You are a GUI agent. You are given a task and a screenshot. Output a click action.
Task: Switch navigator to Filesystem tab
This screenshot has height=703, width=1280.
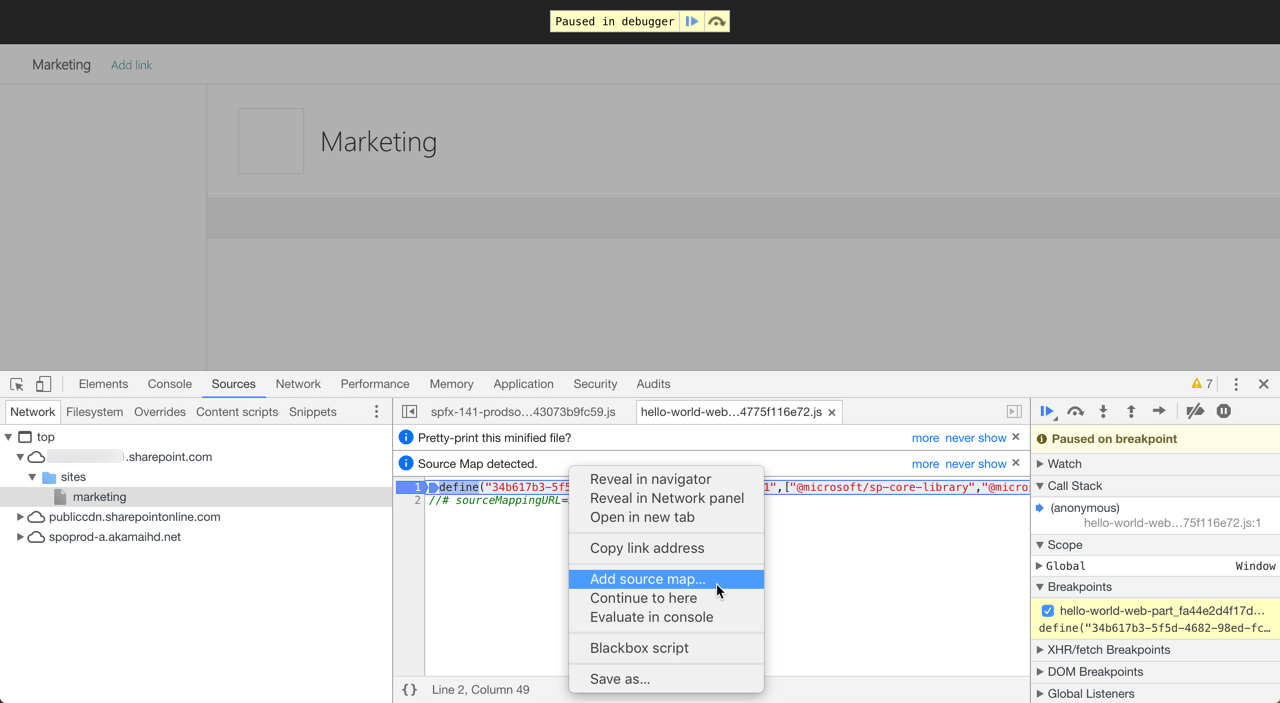point(94,412)
